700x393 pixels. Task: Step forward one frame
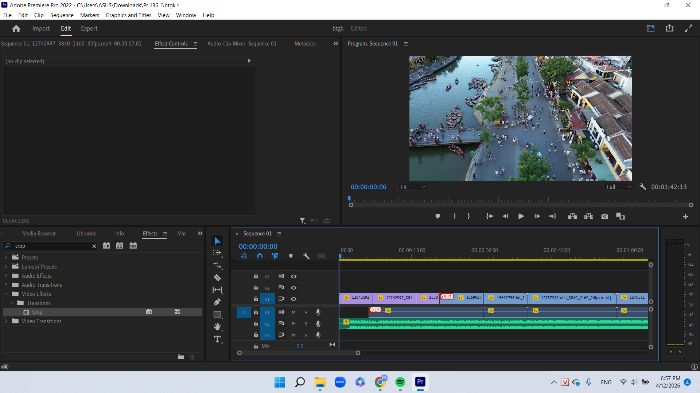point(537,216)
